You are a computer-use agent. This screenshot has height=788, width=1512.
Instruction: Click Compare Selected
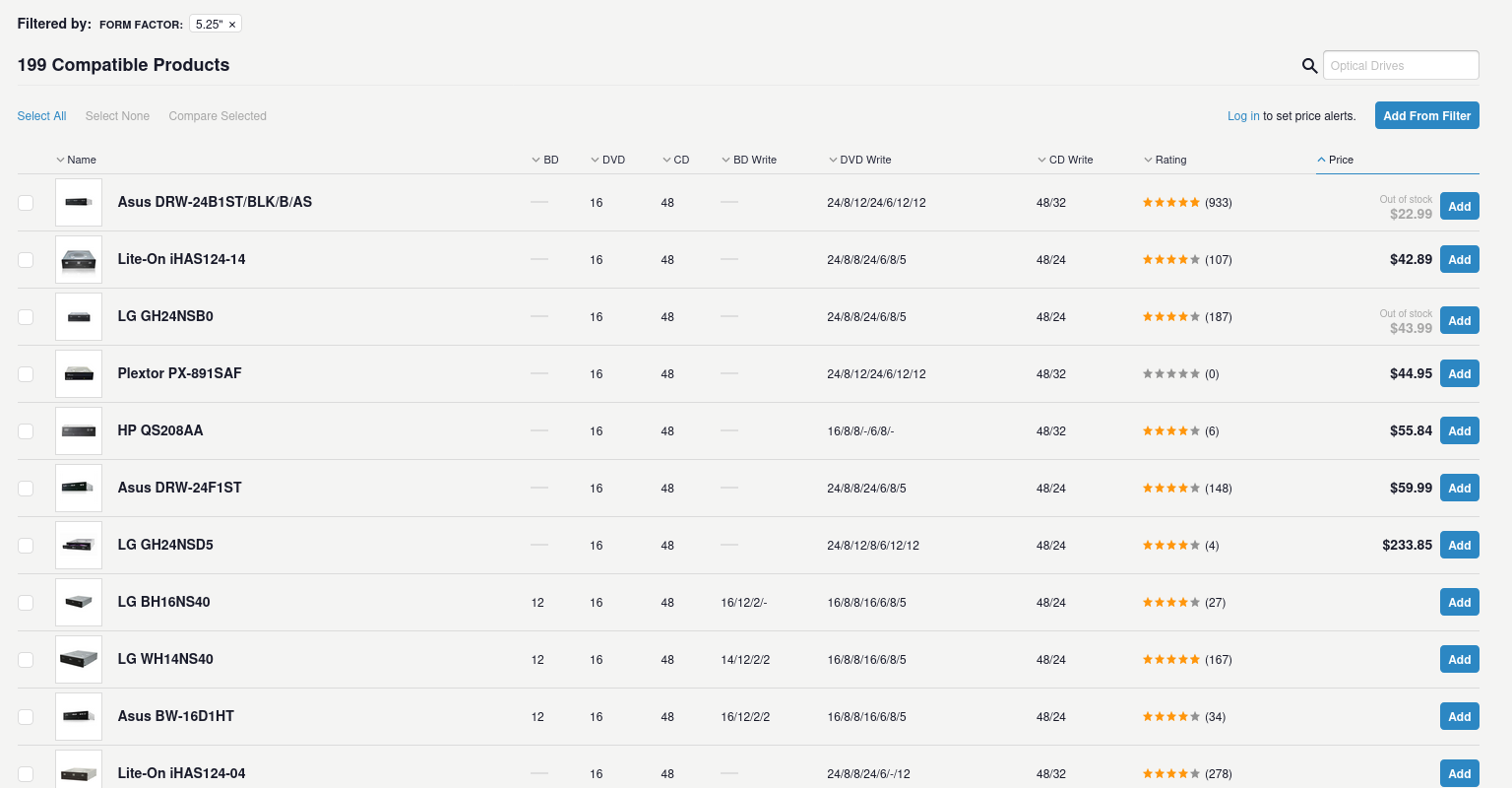click(218, 116)
